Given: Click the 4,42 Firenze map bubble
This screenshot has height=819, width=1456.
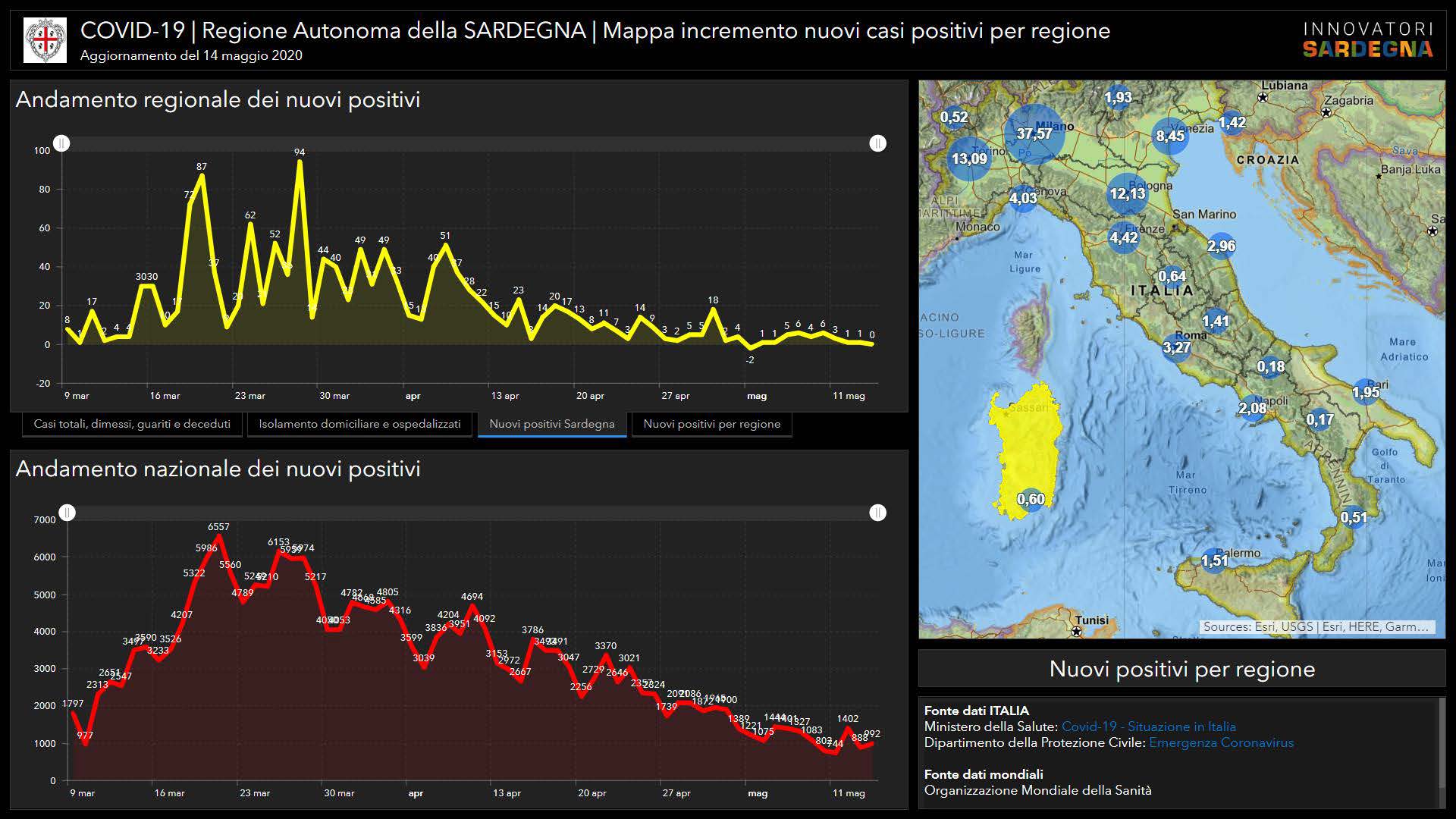Looking at the screenshot, I should point(1123,238).
